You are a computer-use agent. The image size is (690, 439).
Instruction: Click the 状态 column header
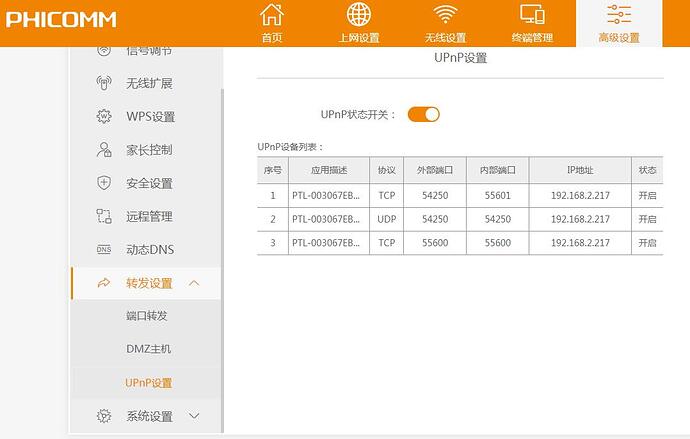point(647,170)
